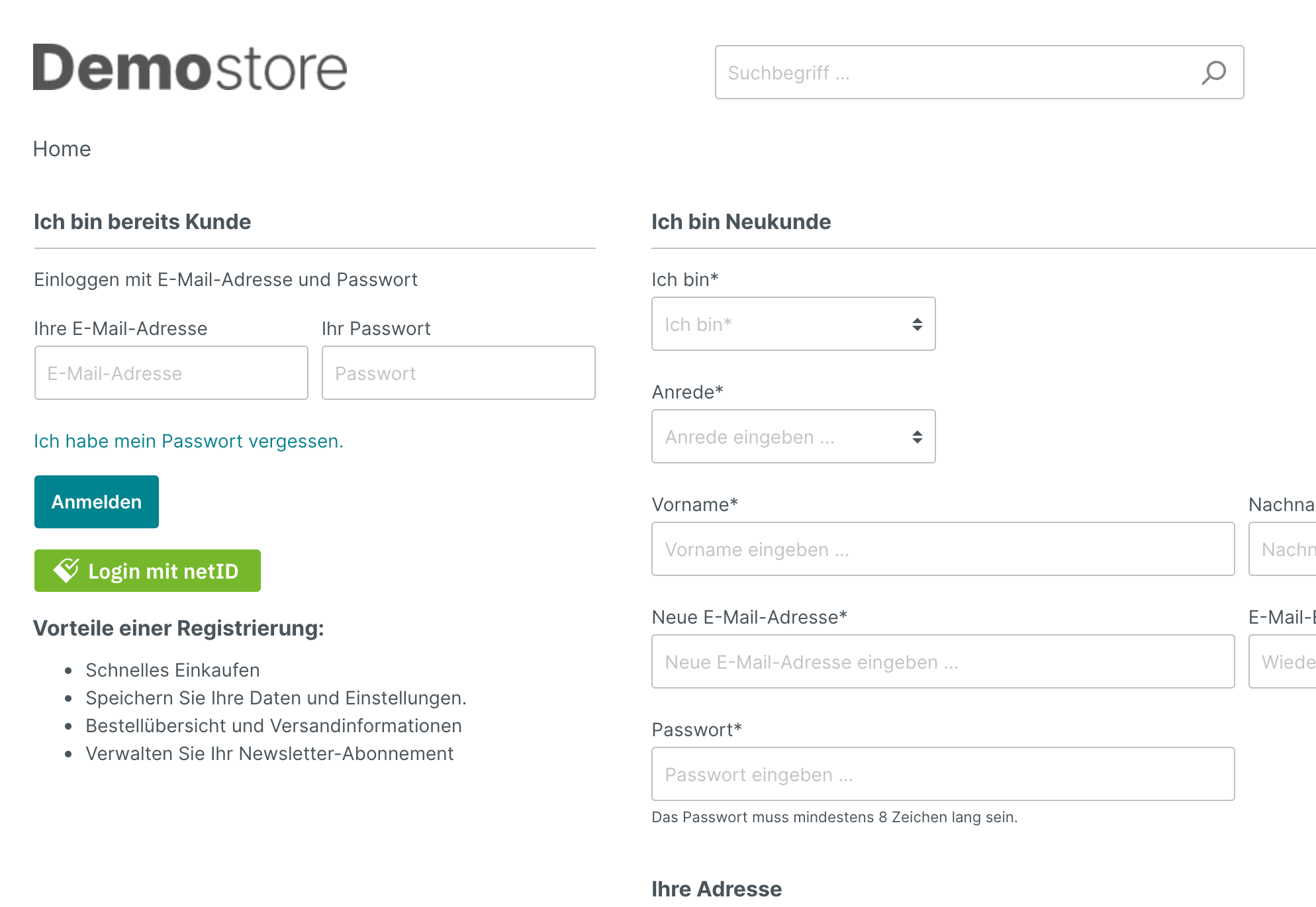
Task: Click the login Passwort field
Action: click(458, 373)
